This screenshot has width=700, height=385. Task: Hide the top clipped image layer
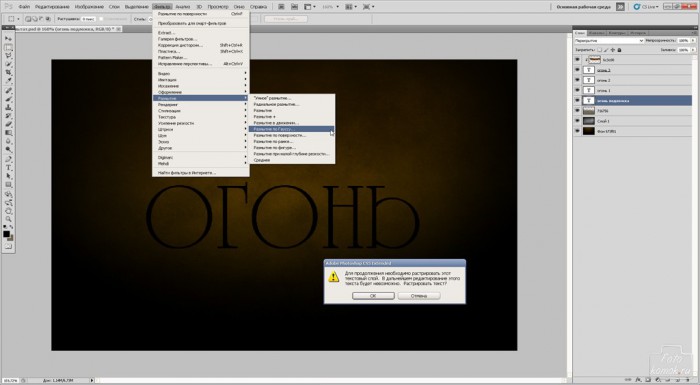(x=577, y=60)
